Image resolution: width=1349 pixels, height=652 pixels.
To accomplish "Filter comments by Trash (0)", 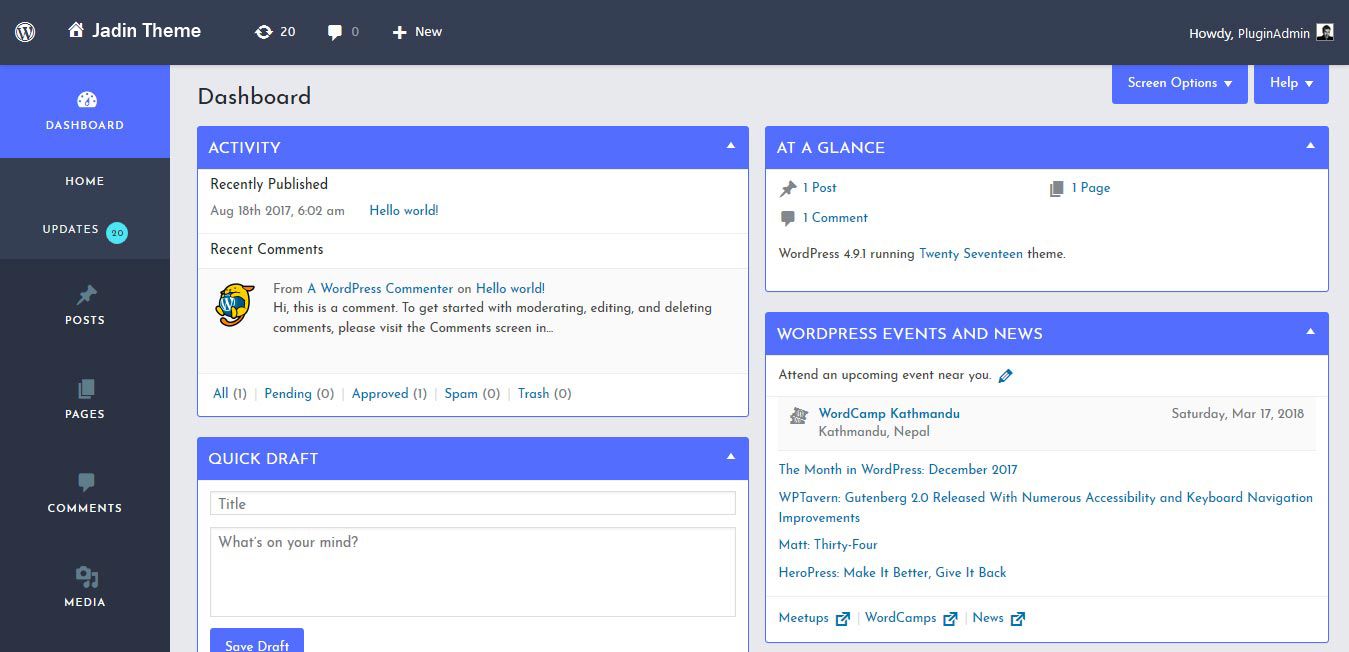I will 545,394.
